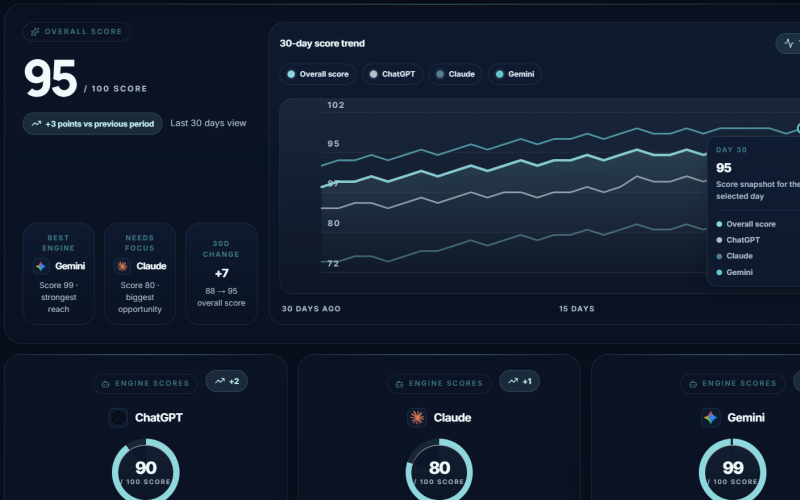Viewport: 800px width, 500px height.
Task: Click the Claude logo in Needs Focus card
Action: tap(122, 266)
